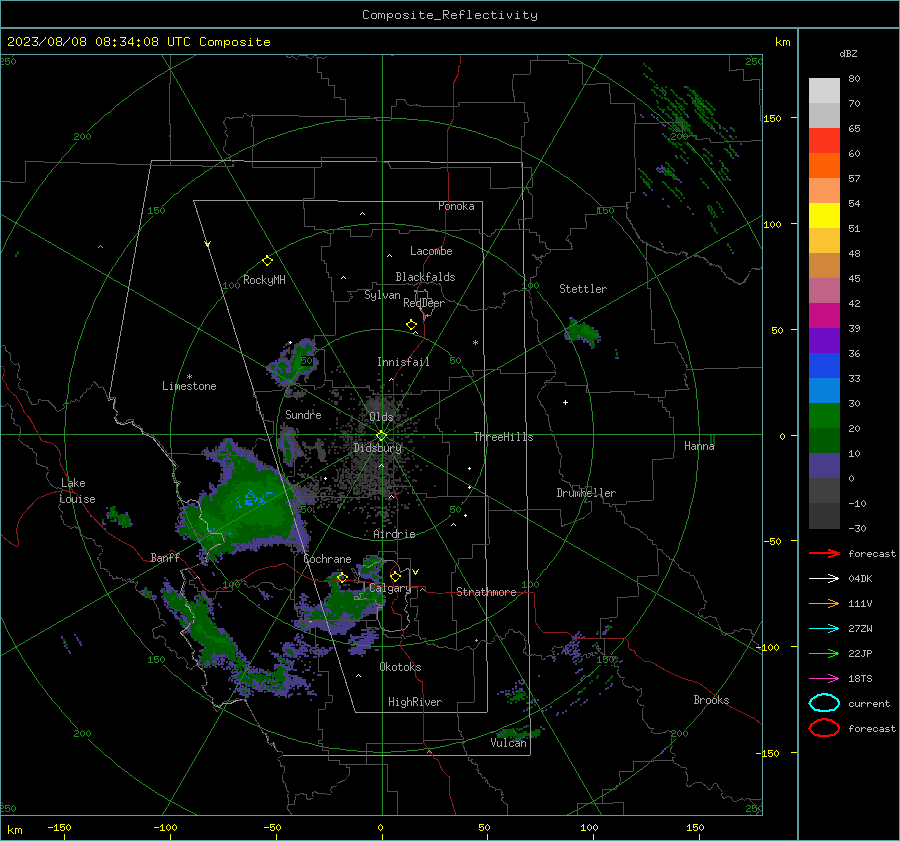The image size is (900, 841).
Task: Select the slate purple 10 dBZ swatch
Action: pyautogui.click(x=824, y=465)
